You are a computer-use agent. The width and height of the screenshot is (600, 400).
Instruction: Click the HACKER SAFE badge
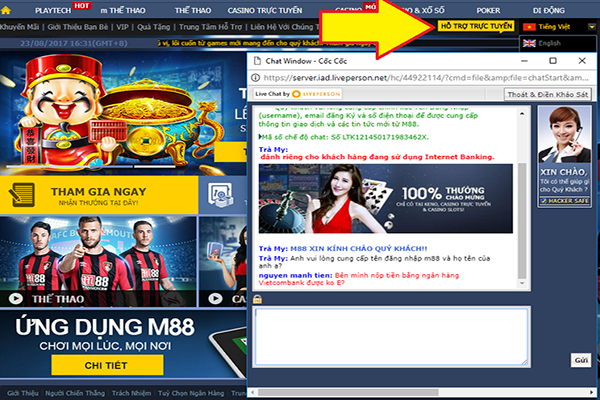point(564,201)
